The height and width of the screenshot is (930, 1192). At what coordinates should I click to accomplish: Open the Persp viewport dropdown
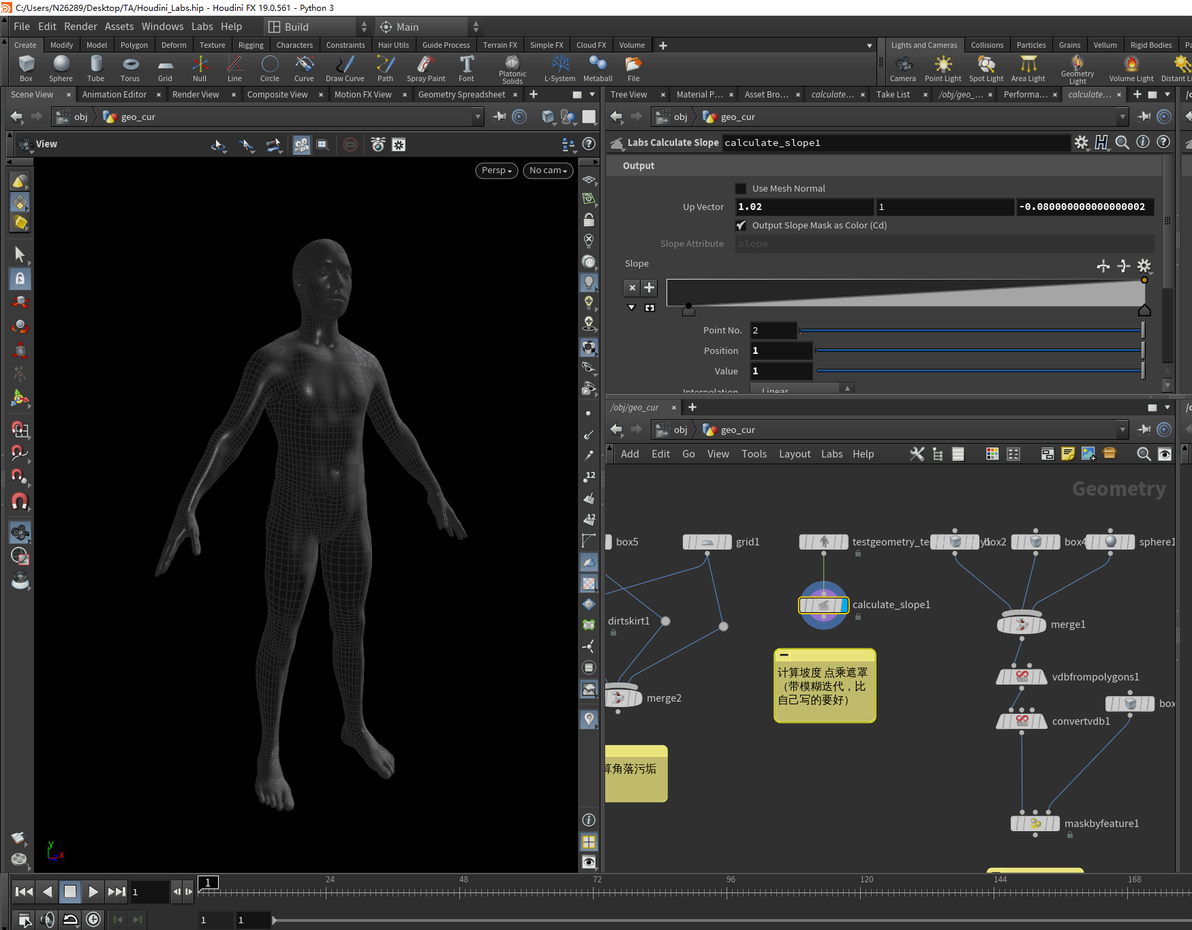click(x=496, y=171)
